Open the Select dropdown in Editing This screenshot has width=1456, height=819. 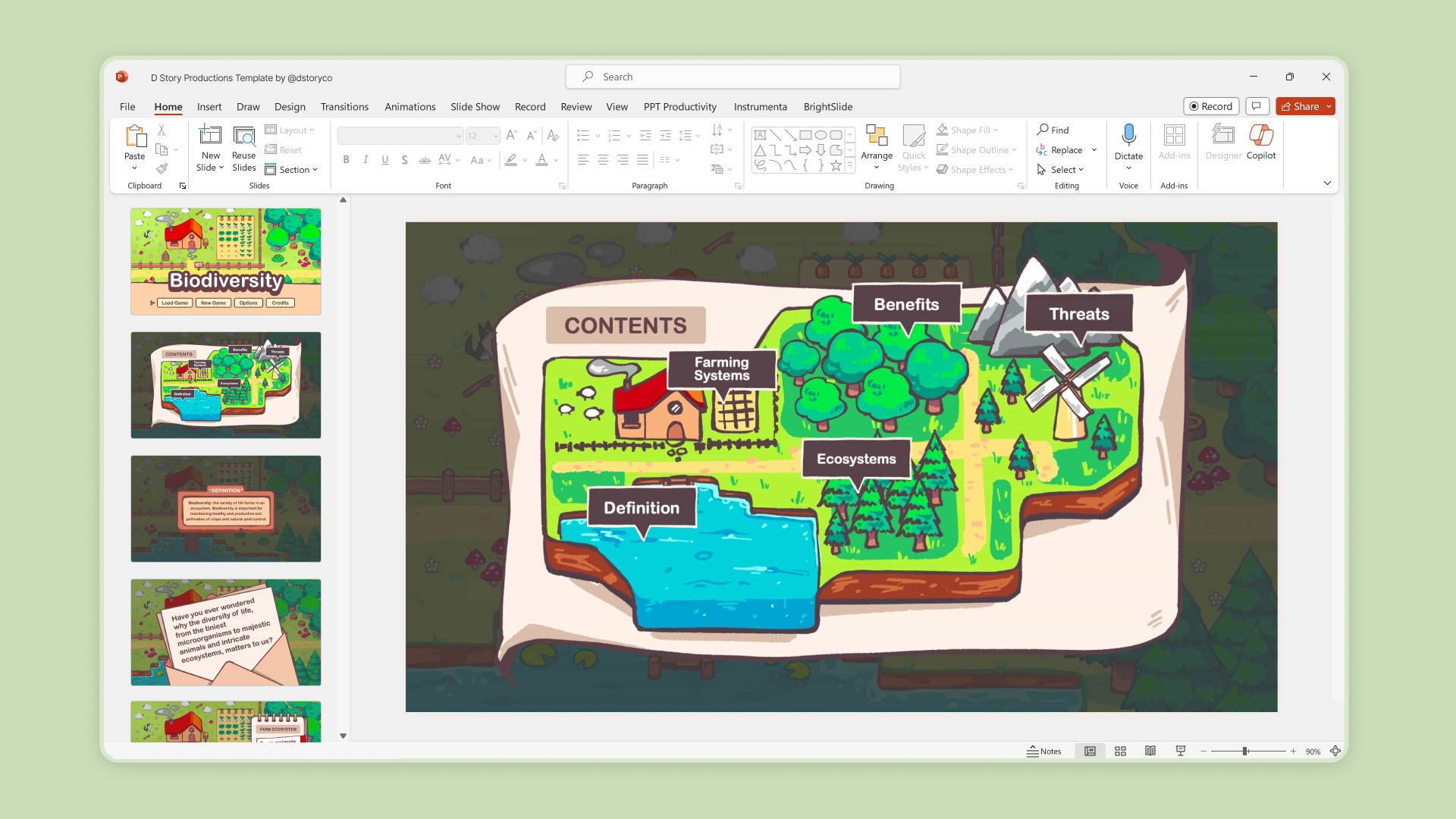[1063, 170]
